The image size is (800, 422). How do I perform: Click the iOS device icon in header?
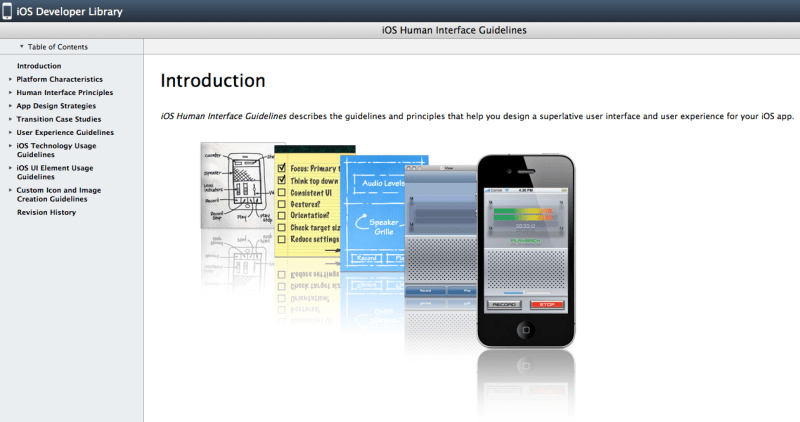coord(7,11)
